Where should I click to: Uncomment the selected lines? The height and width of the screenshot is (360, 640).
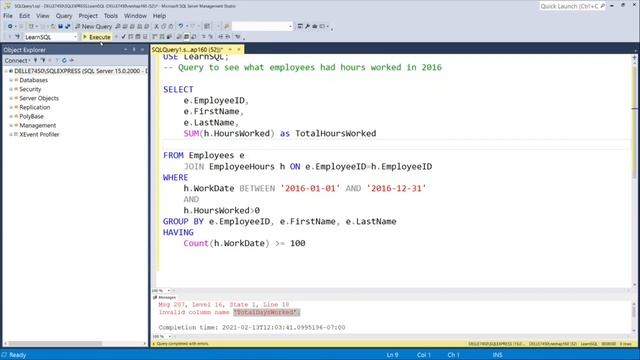click(x=211, y=37)
